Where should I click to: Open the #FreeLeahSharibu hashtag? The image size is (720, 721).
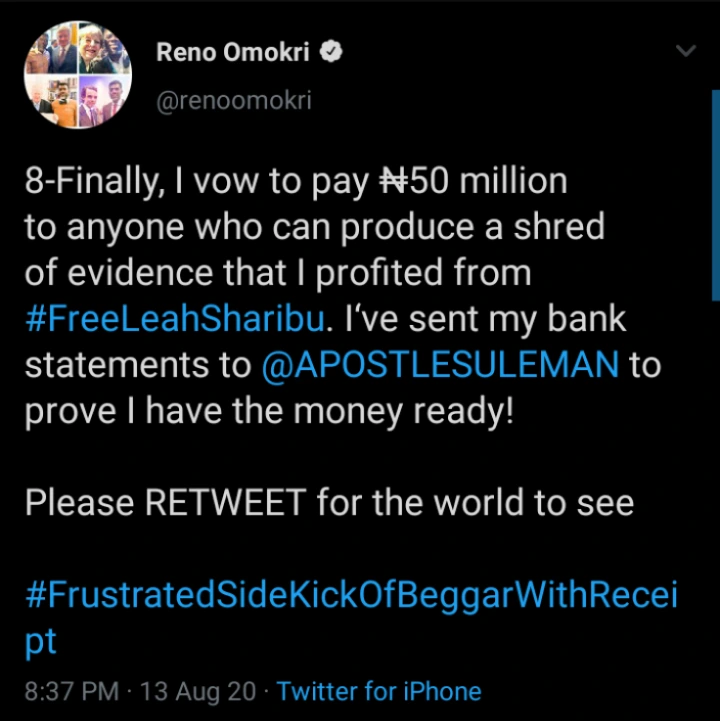click(x=175, y=319)
